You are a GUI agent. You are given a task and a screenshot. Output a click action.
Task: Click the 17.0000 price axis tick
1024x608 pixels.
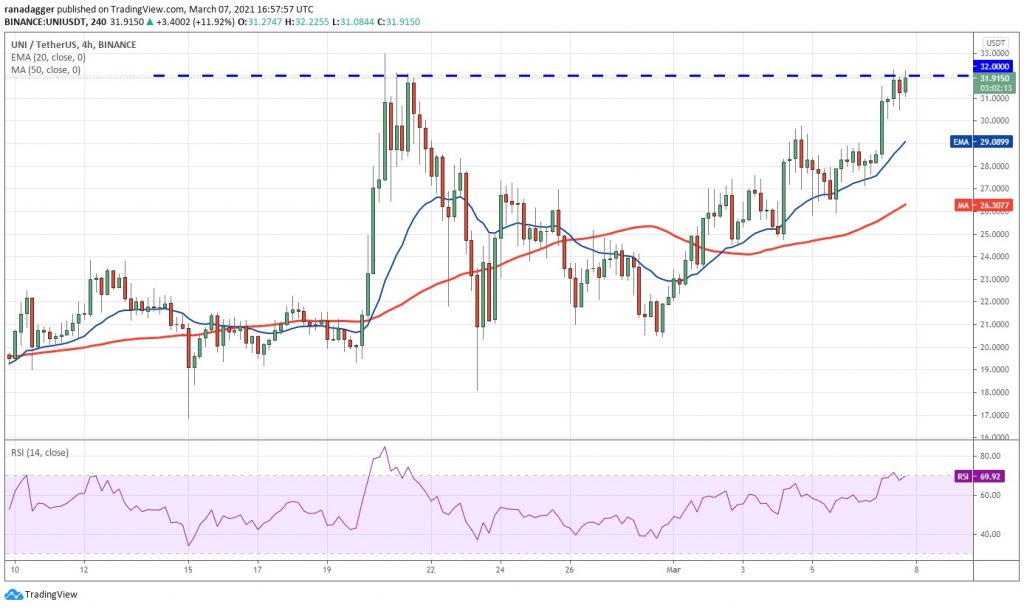point(993,415)
